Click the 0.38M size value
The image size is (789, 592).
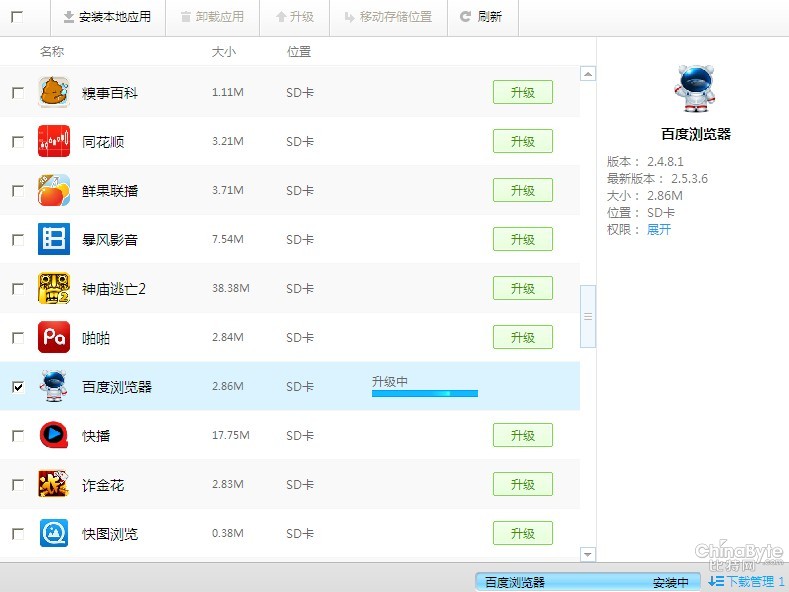tap(227, 533)
